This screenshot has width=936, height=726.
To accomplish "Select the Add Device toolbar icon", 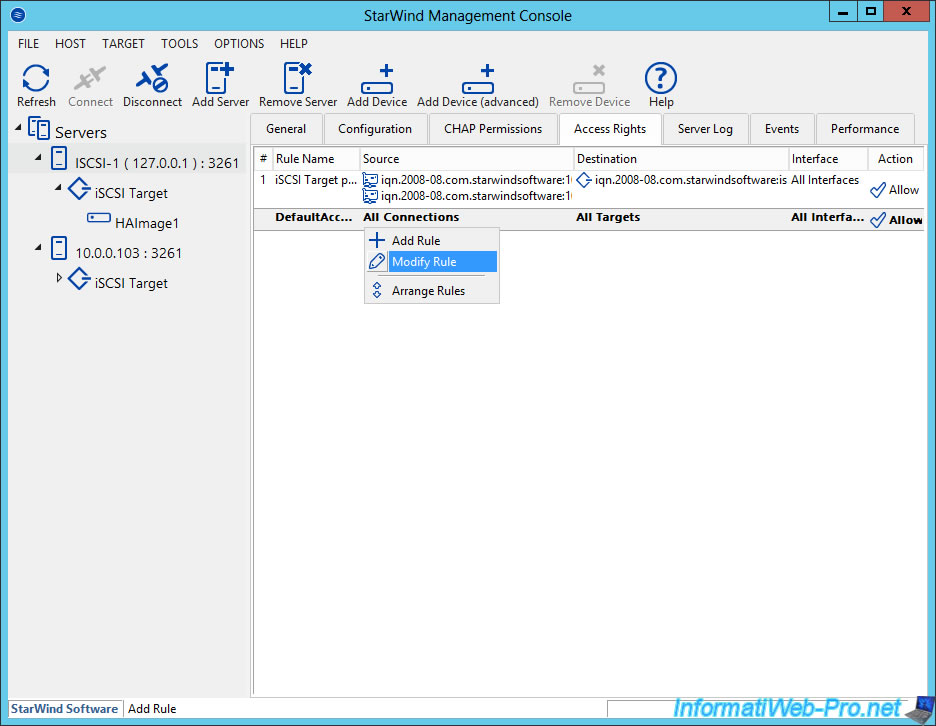I will click(x=377, y=84).
